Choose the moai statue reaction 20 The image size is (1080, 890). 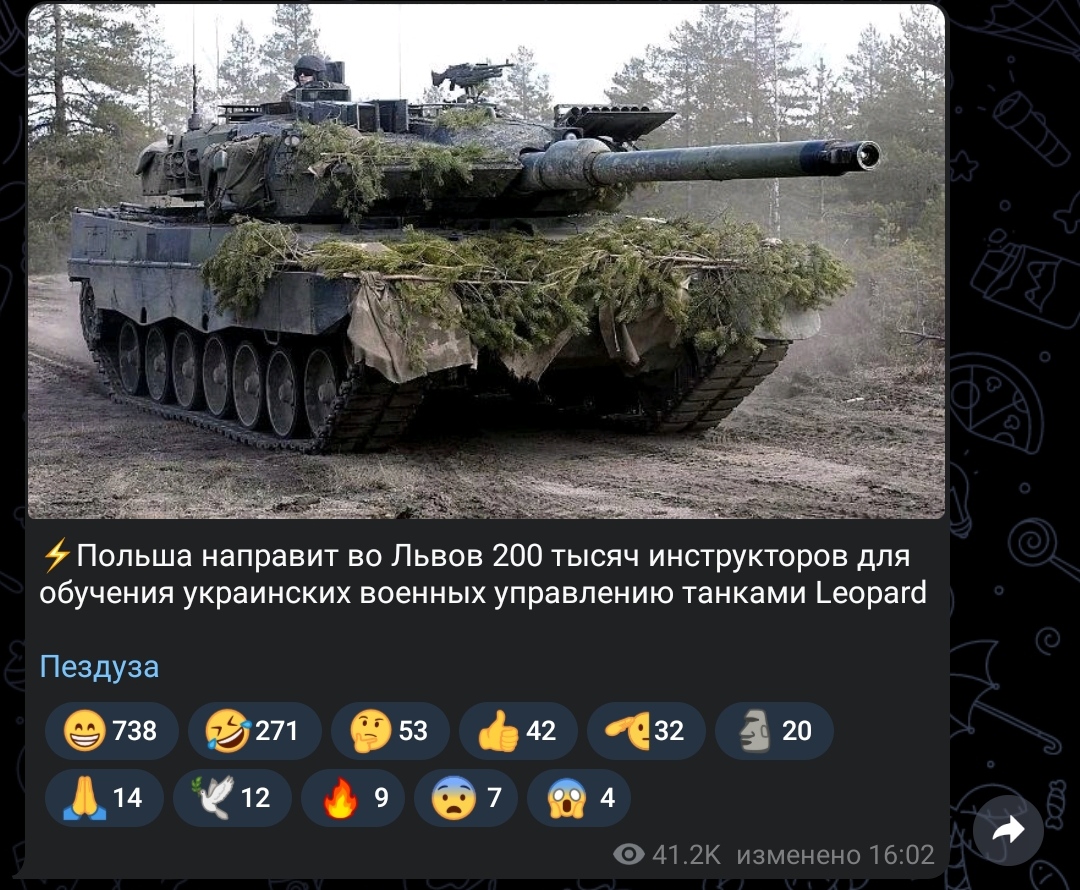coord(774,731)
